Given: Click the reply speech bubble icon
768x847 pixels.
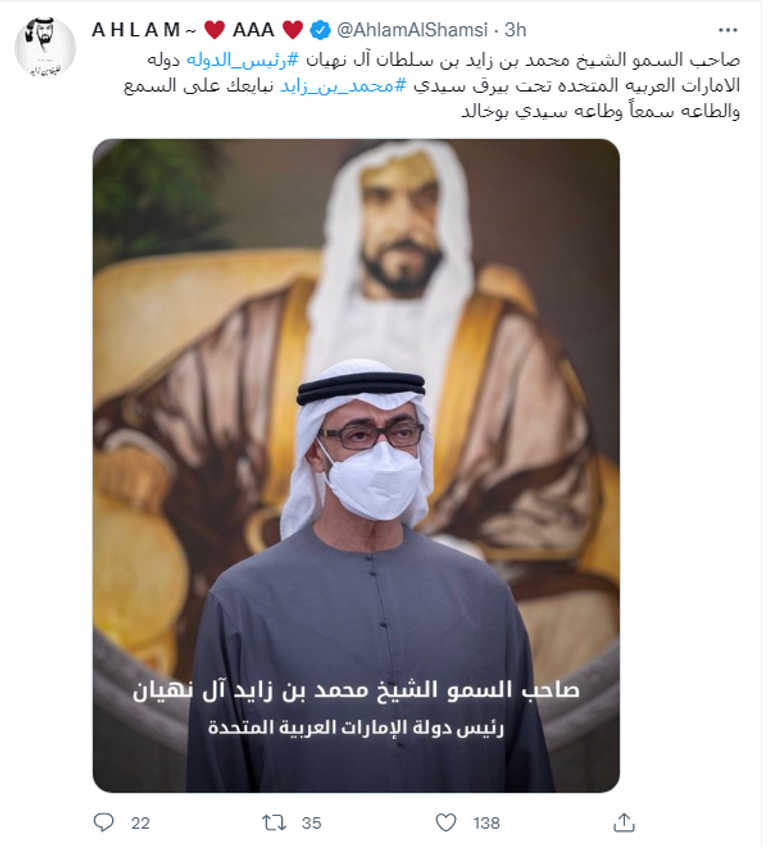Looking at the screenshot, I should (104, 822).
